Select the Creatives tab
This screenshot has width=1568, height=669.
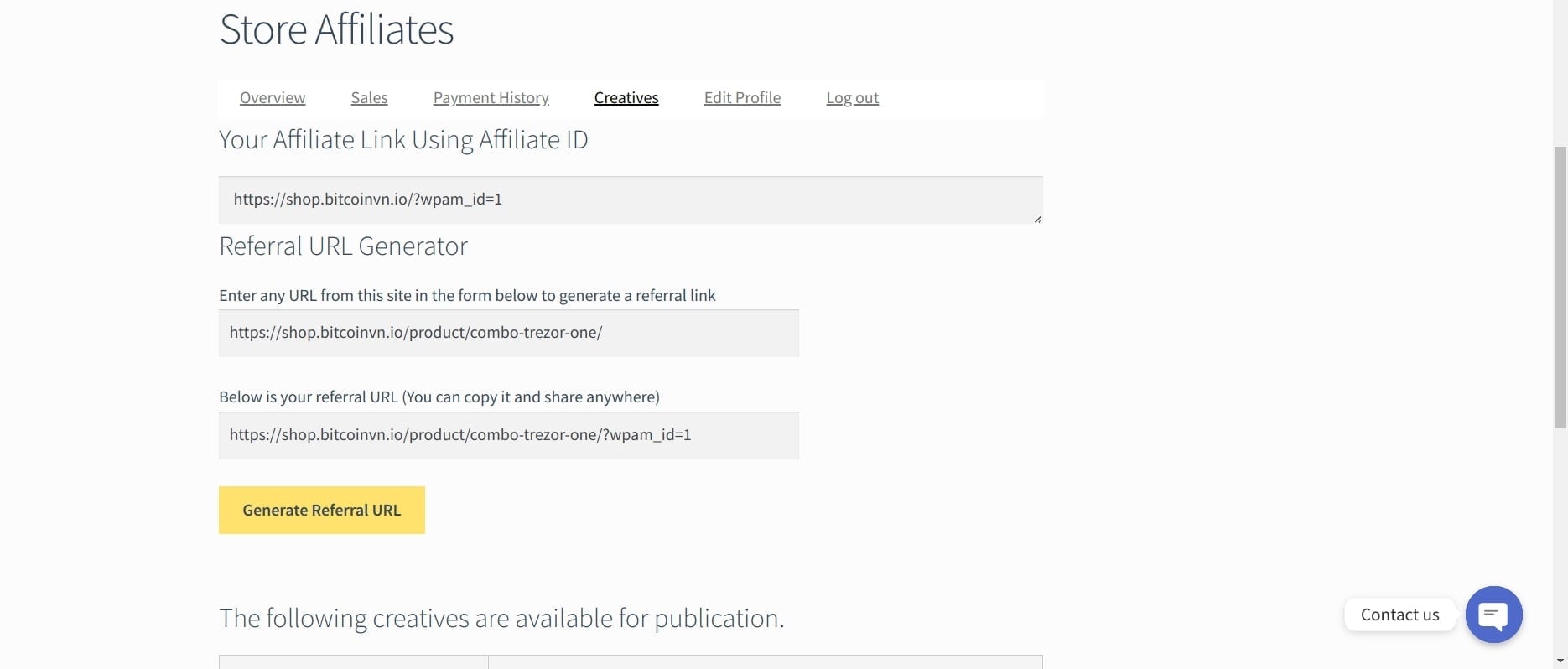tap(626, 98)
